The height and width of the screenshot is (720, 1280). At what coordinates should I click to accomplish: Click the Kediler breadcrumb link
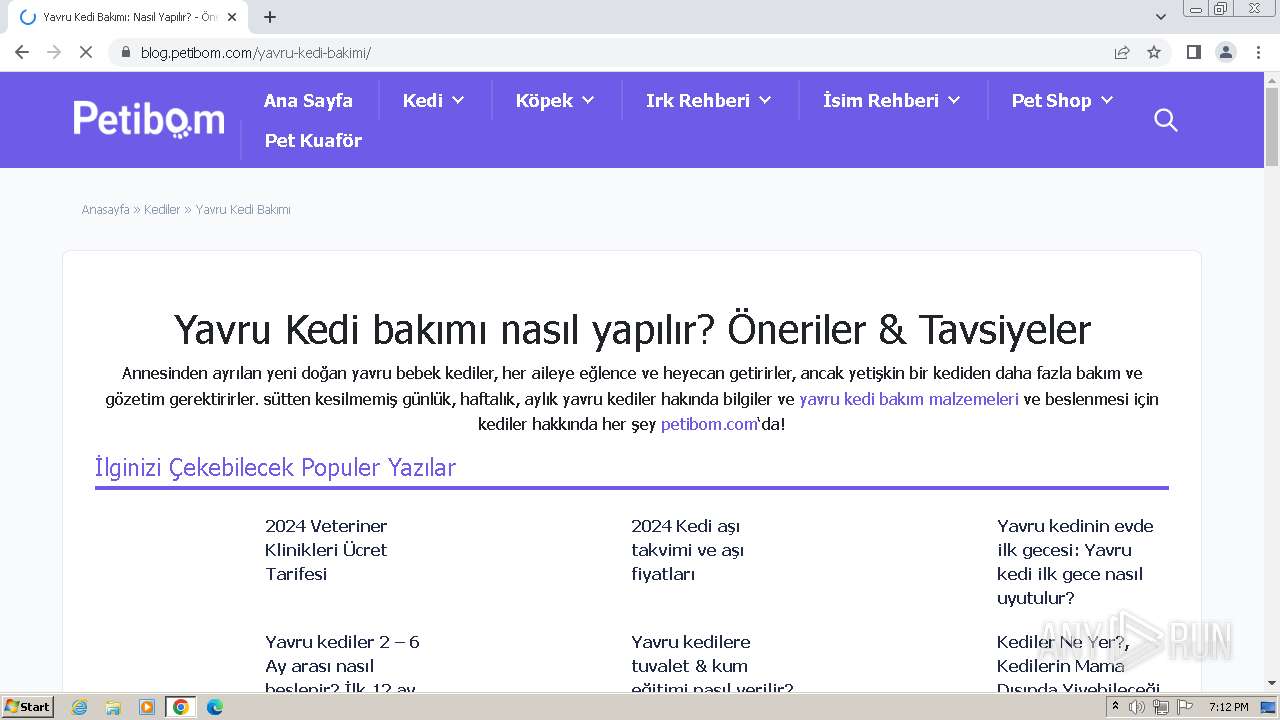click(162, 209)
